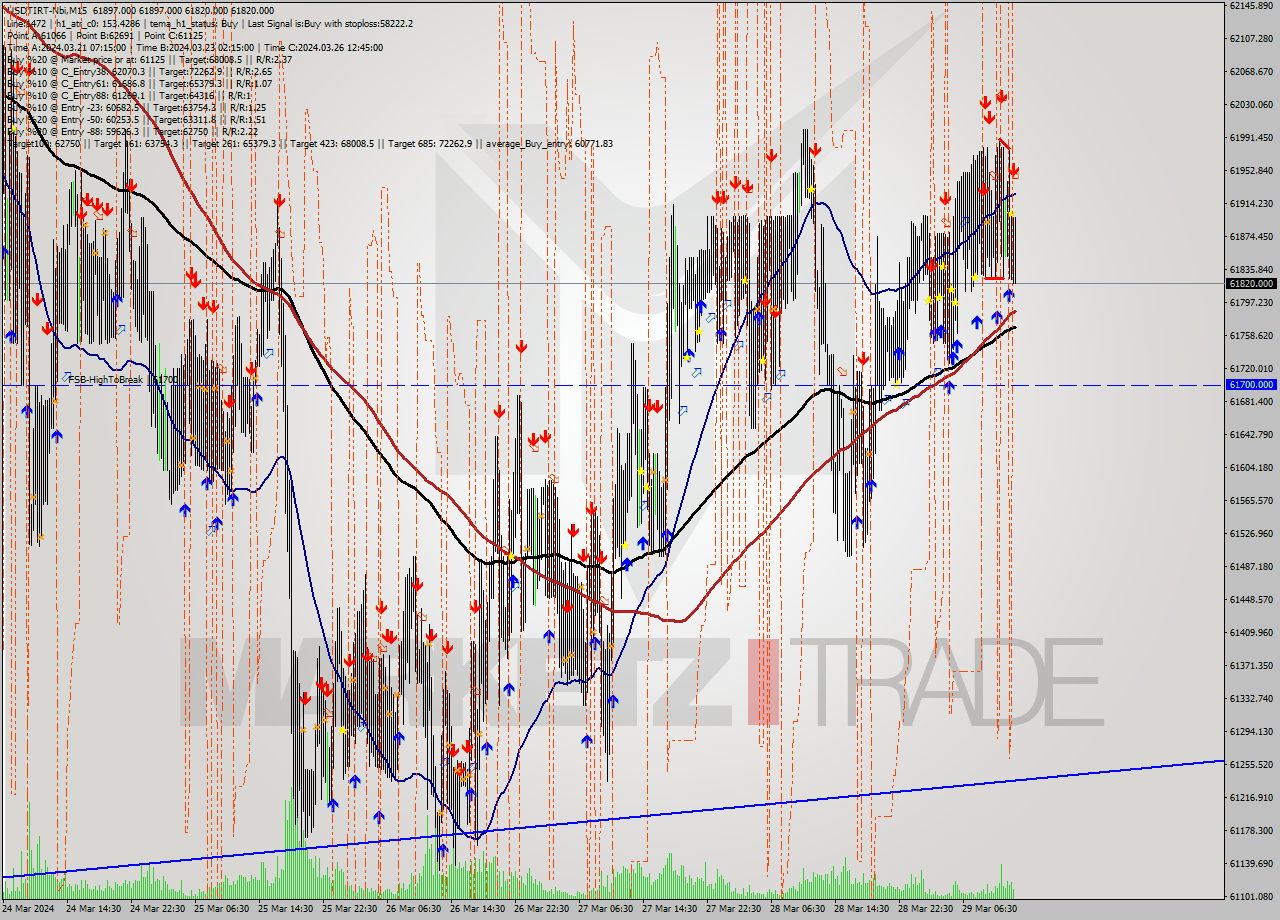Image resolution: width=1280 pixels, height=920 pixels.
Task: Click time axis label 25 Mar 06:30
Action: (x=222, y=909)
